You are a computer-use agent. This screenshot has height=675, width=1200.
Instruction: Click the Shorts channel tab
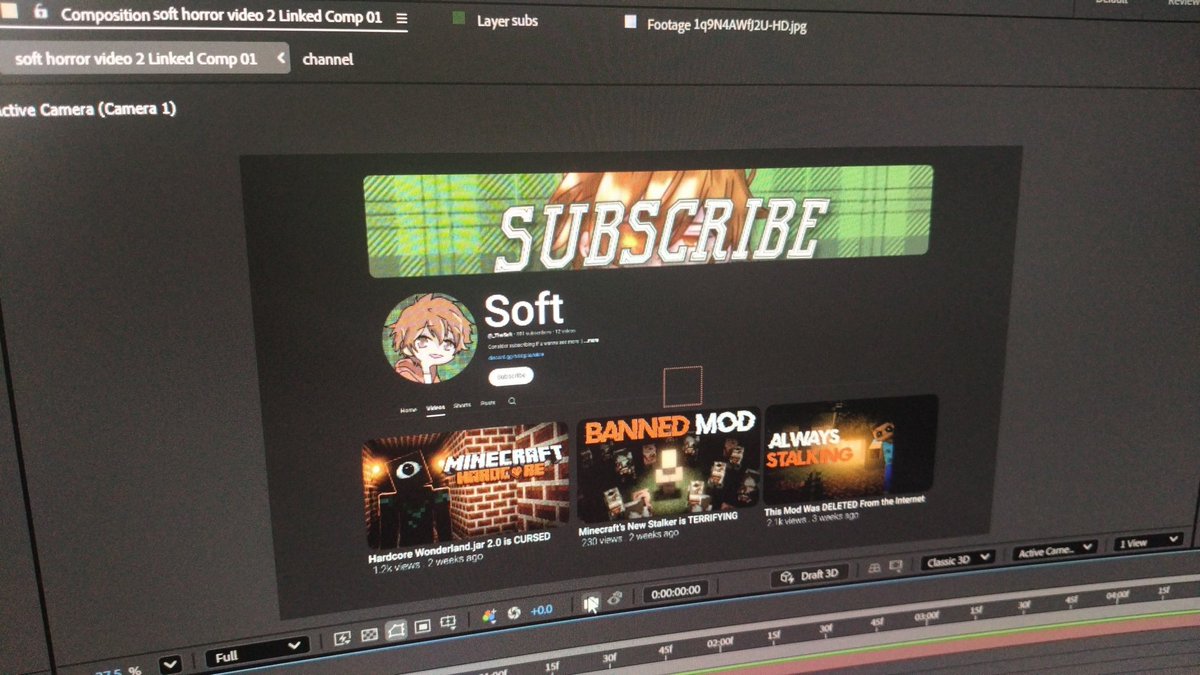coord(462,405)
